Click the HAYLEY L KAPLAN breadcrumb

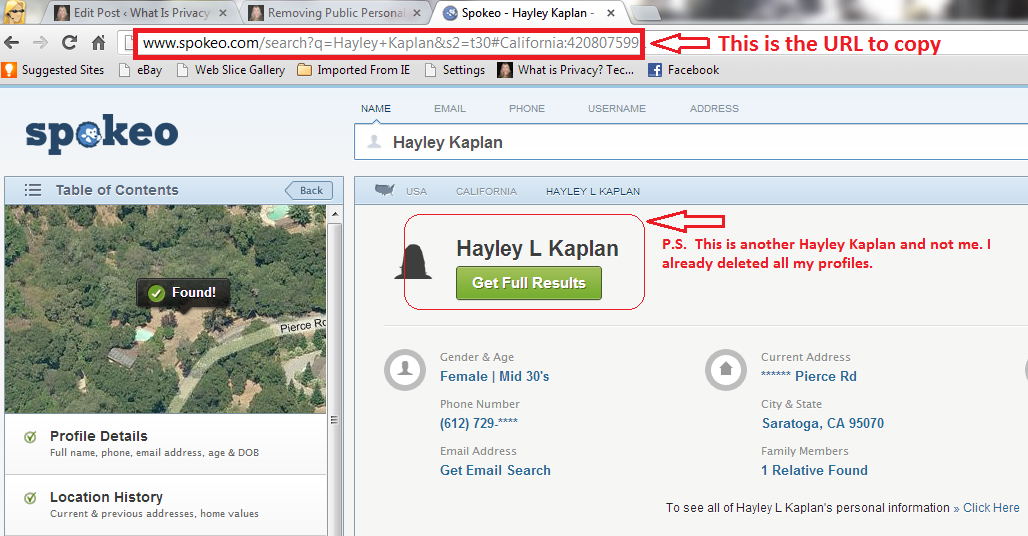tap(593, 191)
